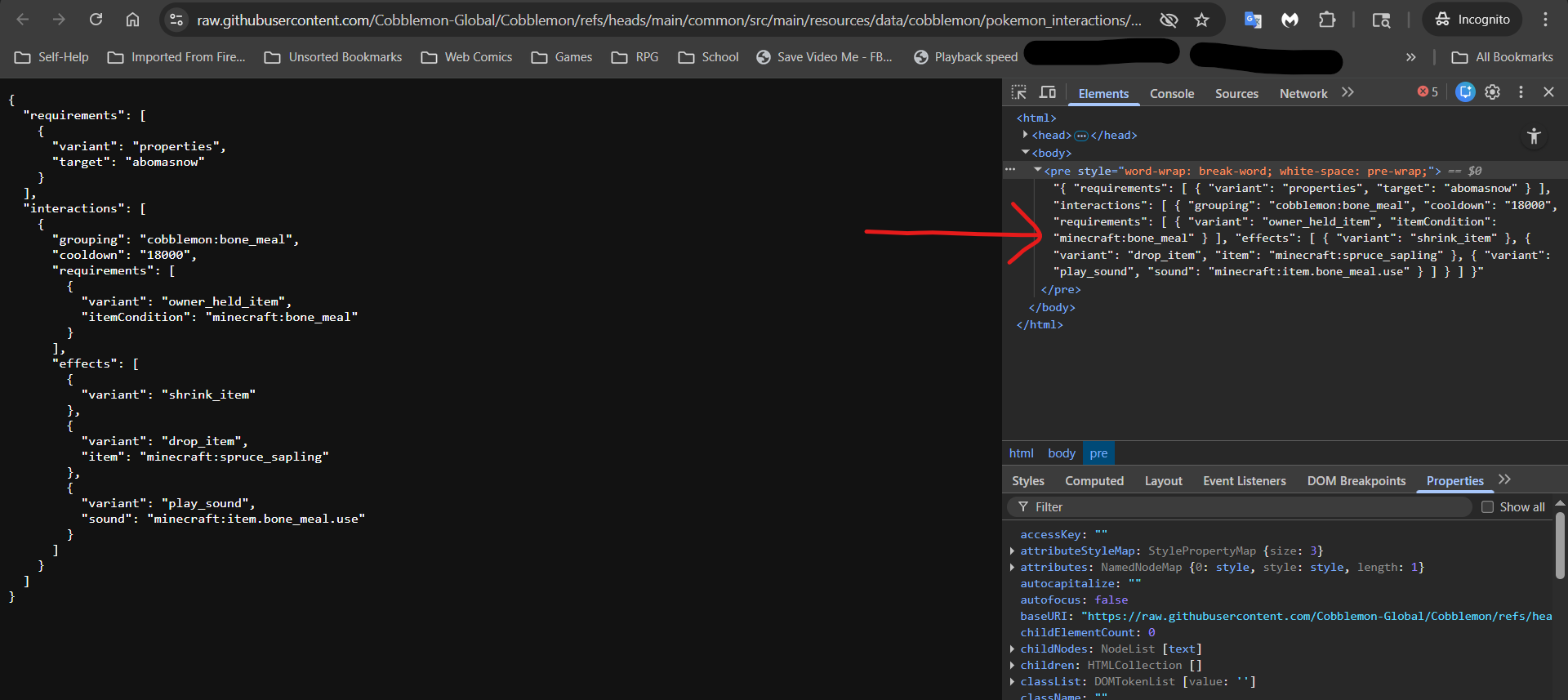This screenshot has height=700, width=1568.
Task: Activate the DevTools element inspector tool
Action: click(1019, 92)
